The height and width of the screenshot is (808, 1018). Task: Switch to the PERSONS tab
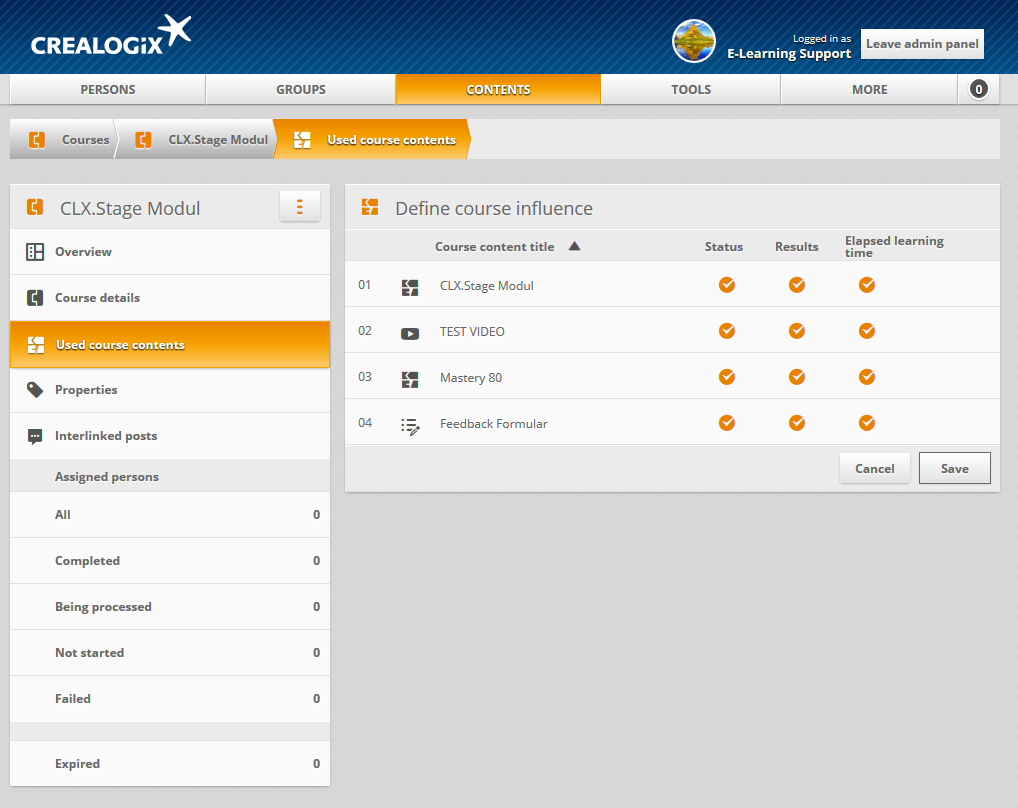(108, 89)
